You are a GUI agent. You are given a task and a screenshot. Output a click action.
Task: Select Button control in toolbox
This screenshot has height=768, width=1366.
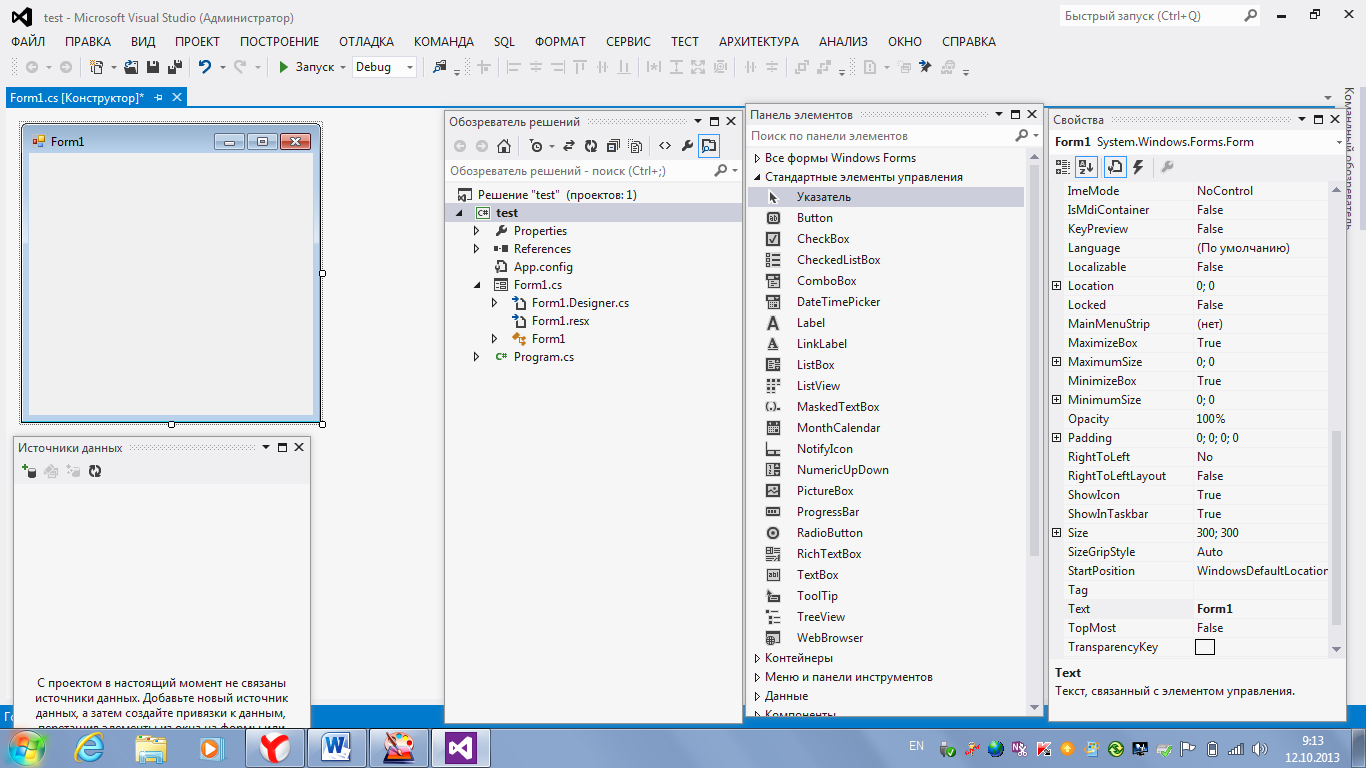click(x=815, y=218)
